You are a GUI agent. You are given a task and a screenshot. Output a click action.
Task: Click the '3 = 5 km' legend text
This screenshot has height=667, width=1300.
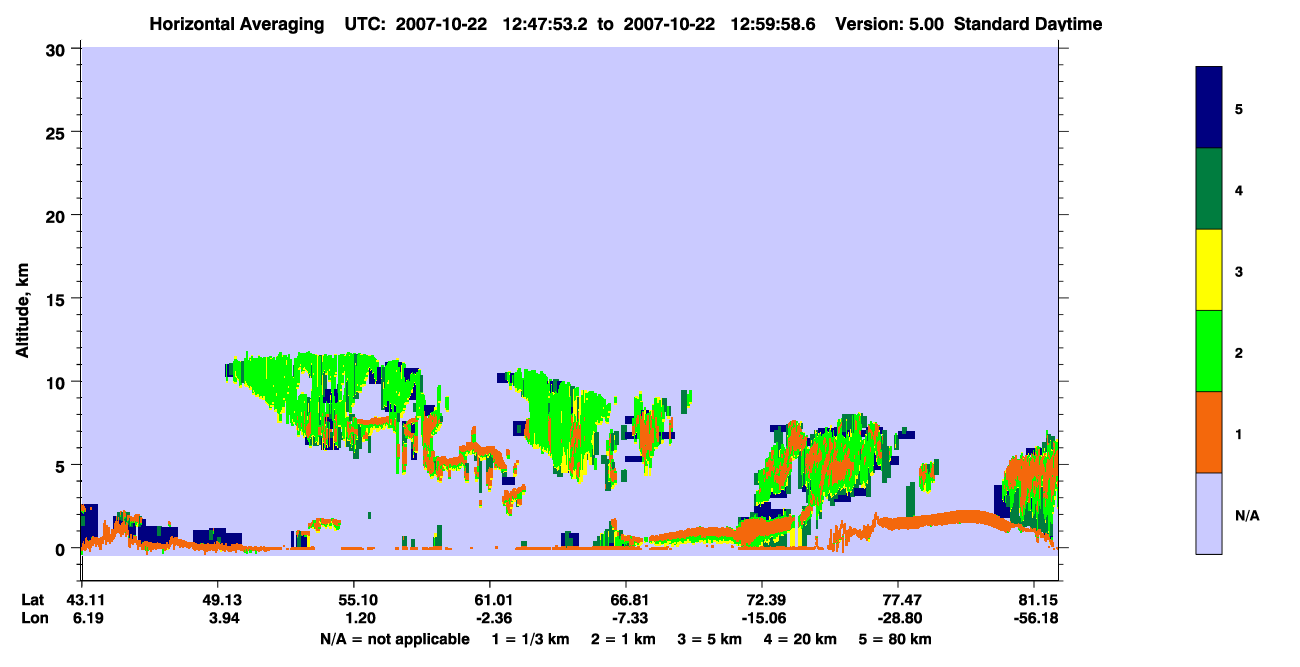point(711,639)
